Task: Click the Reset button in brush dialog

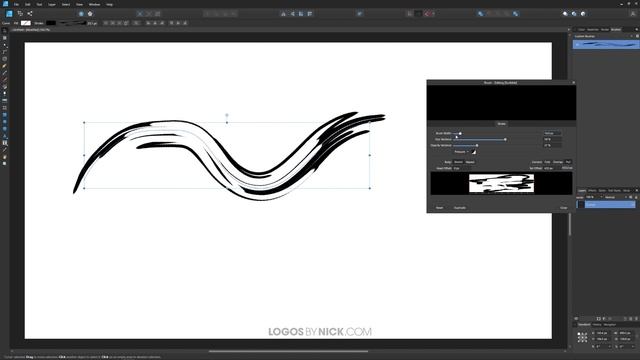Action: tap(439, 208)
